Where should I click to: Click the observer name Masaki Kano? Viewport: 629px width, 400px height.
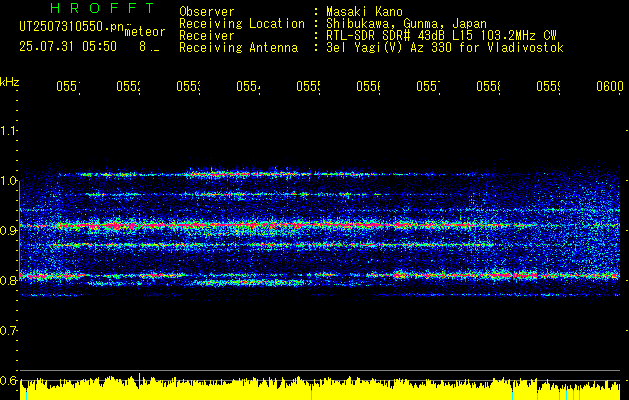pos(364,11)
